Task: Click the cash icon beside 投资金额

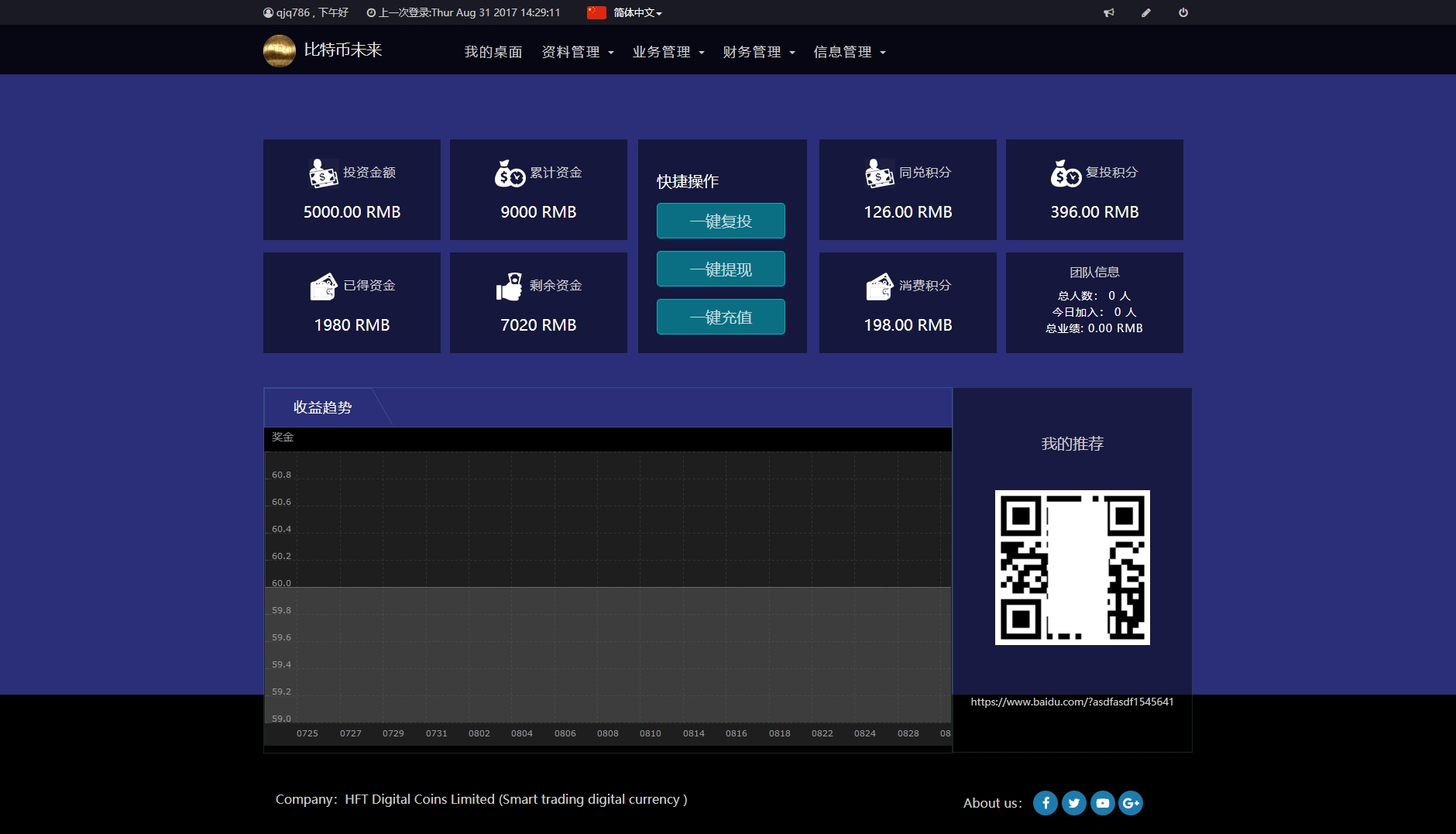Action: (x=323, y=173)
